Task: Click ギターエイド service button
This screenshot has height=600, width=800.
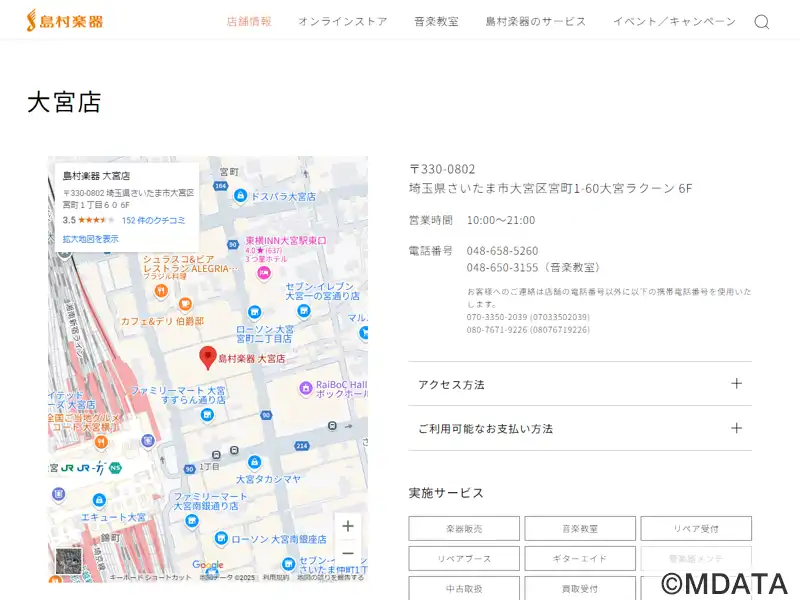Action: 580,559
